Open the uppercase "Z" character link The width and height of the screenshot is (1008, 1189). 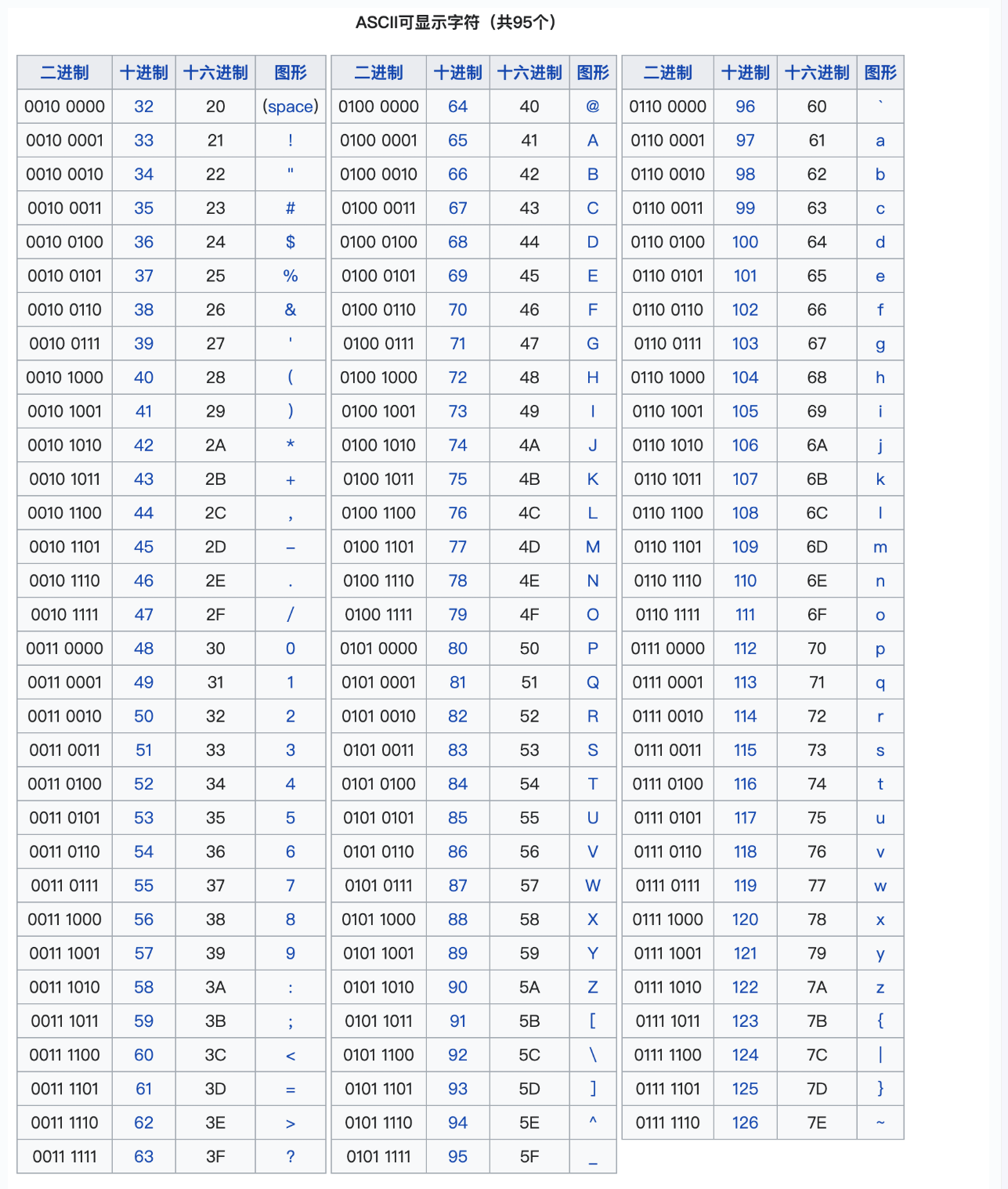(x=593, y=987)
